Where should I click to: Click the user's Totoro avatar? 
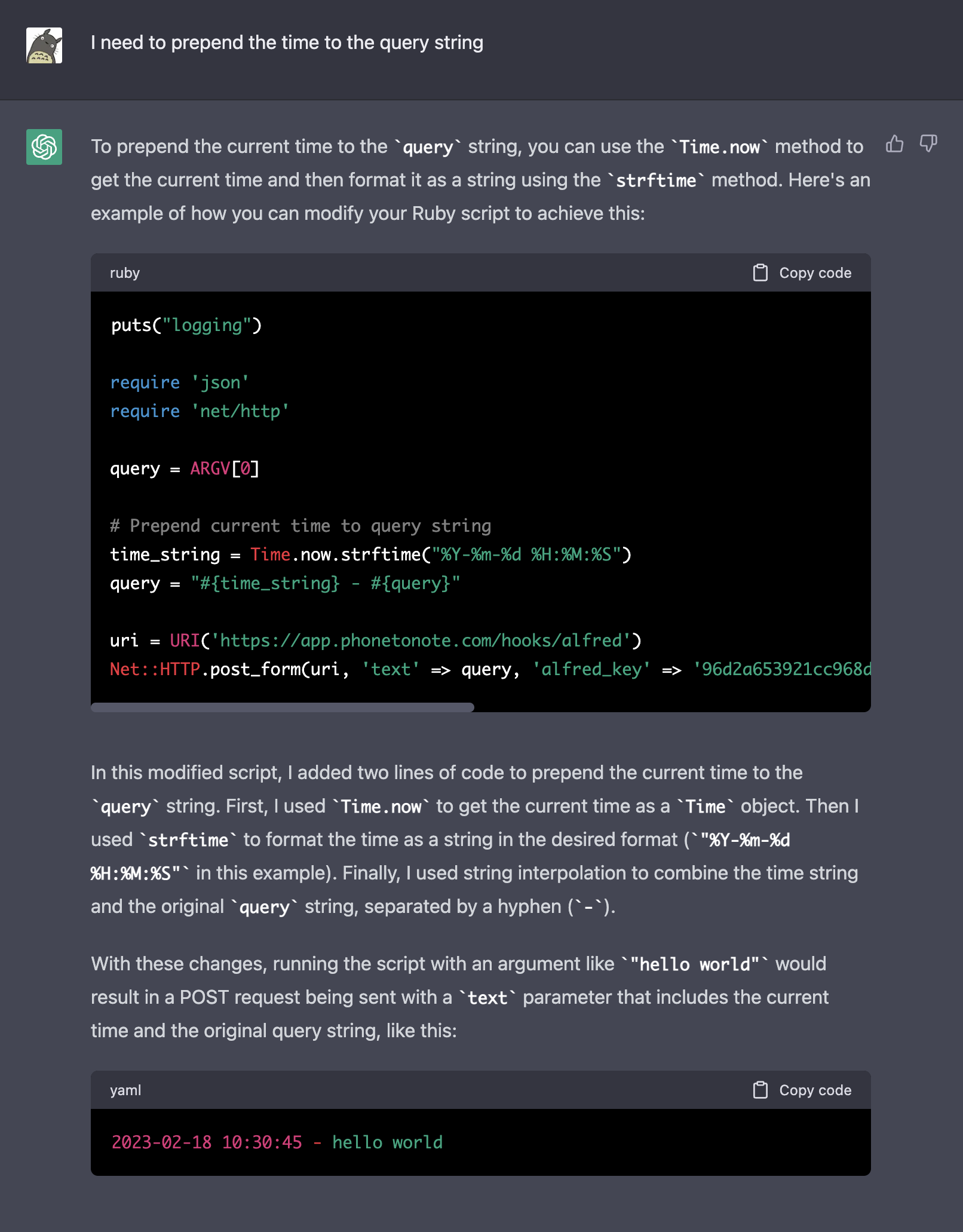point(44,45)
